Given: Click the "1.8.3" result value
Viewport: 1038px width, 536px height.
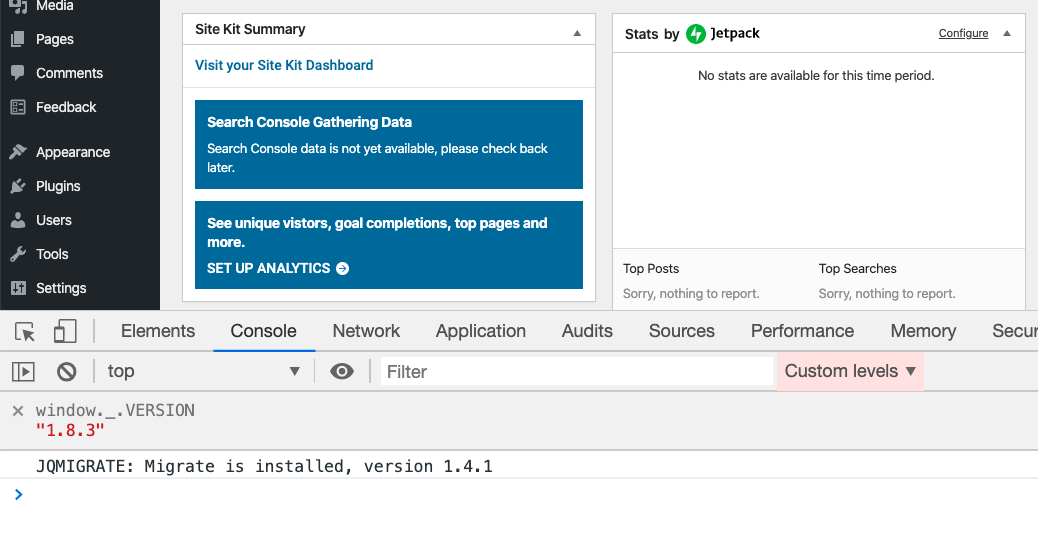Looking at the screenshot, I should tap(70, 430).
